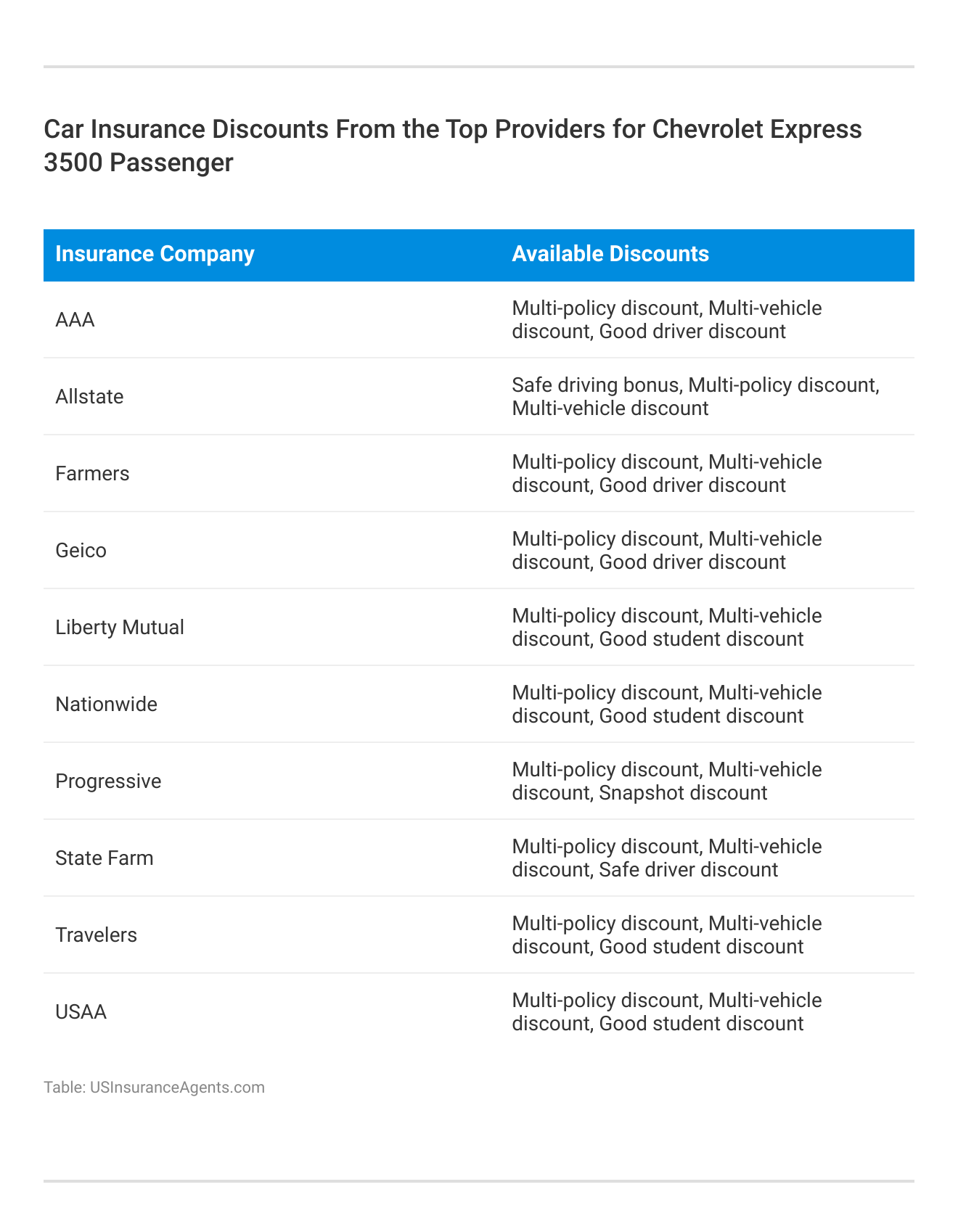Select USAA in the company column
Screen dimensions: 958x1232
(x=81, y=1012)
